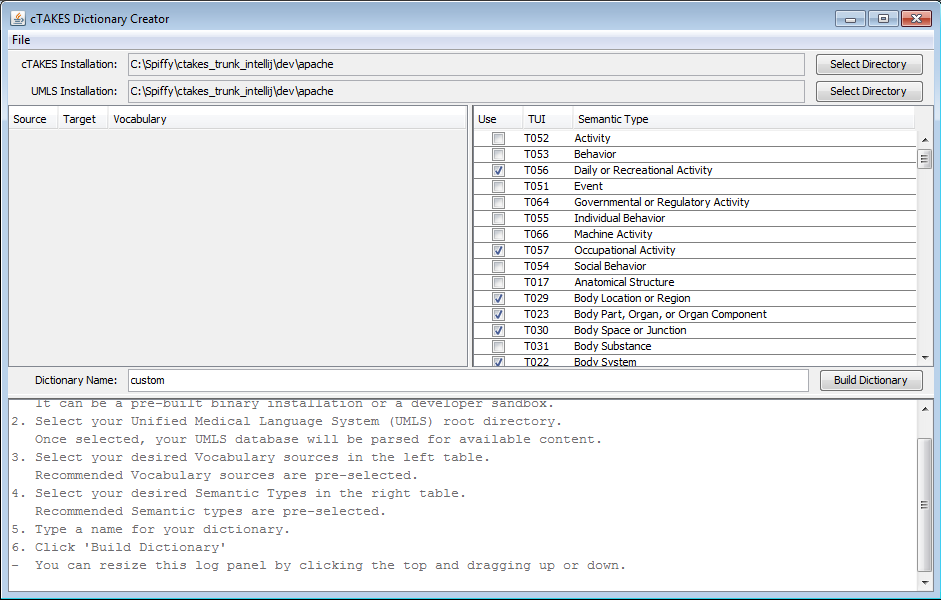Check the T031 Body Substance checkbox
The width and height of the screenshot is (941, 600).
pos(498,347)
